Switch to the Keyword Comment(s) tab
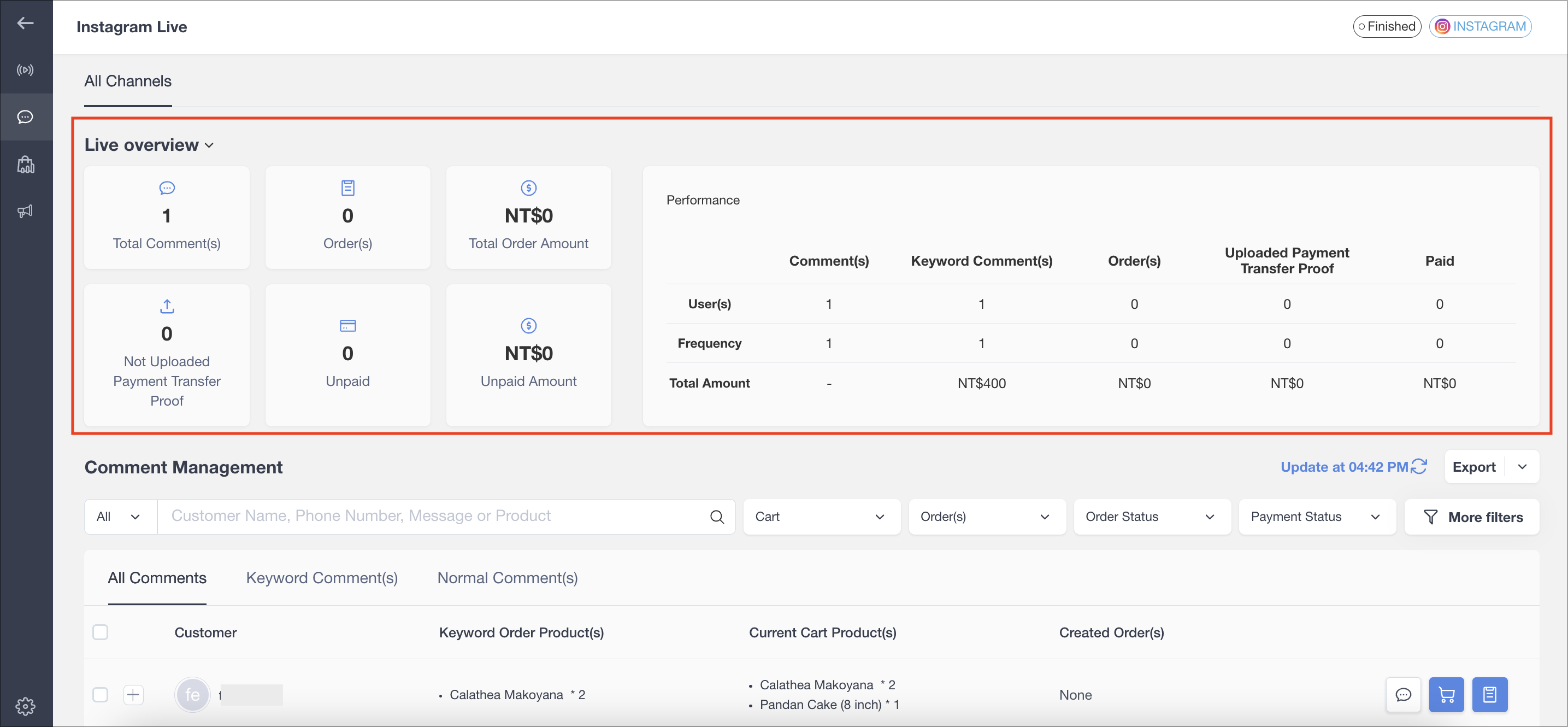 (x=321, y=578)
